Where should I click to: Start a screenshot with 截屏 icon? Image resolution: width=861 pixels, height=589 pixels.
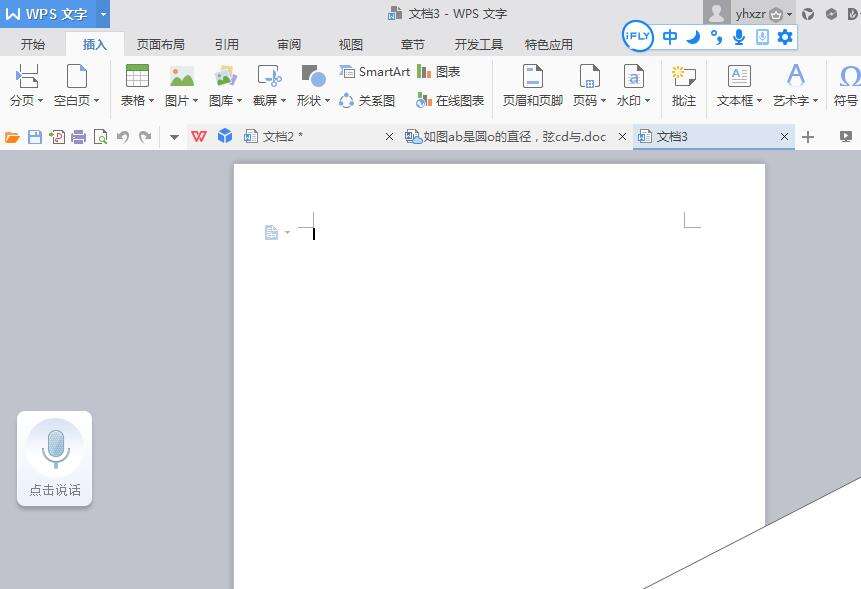270,76
